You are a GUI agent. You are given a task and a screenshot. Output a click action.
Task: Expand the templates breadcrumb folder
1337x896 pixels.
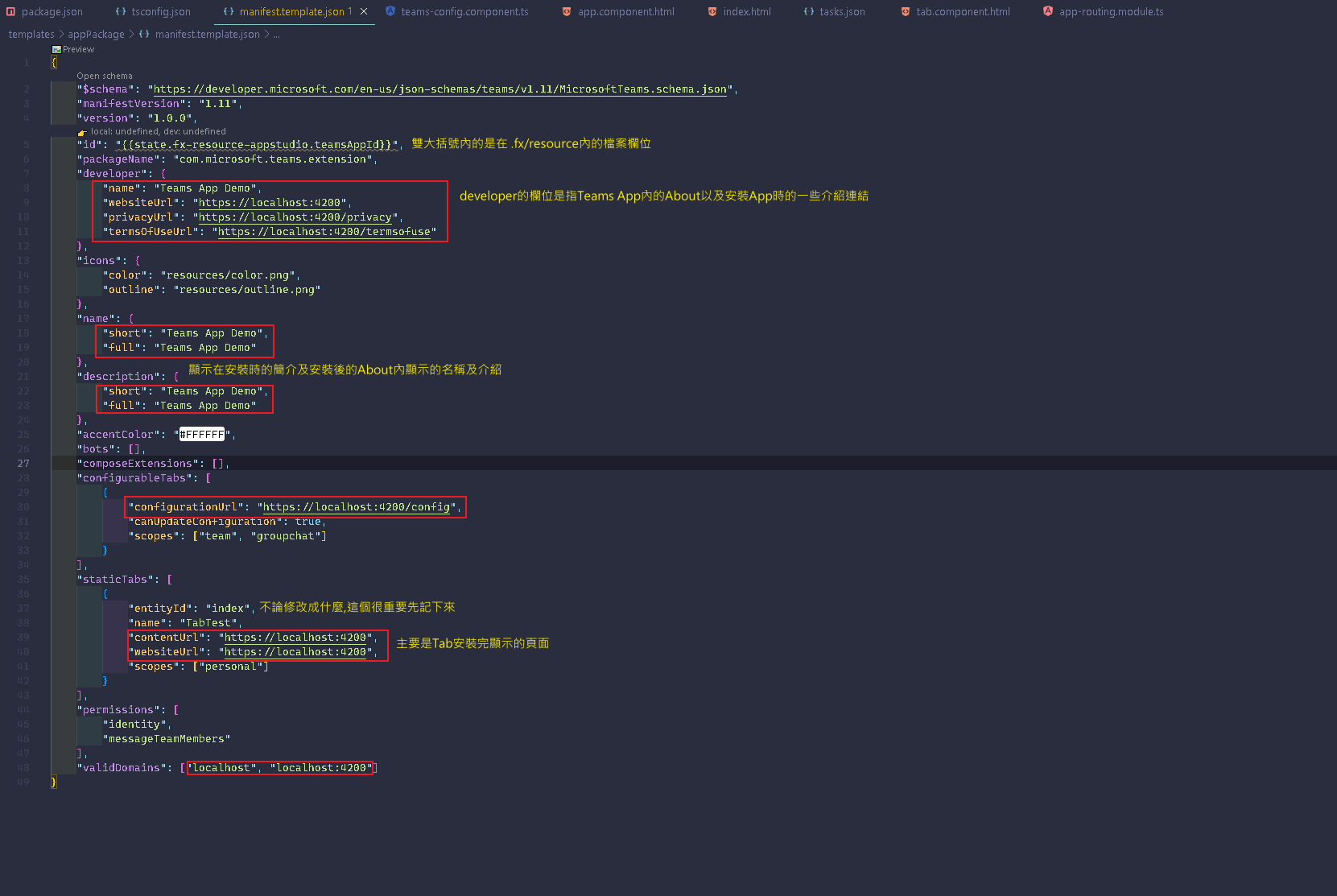click(31, 35)
